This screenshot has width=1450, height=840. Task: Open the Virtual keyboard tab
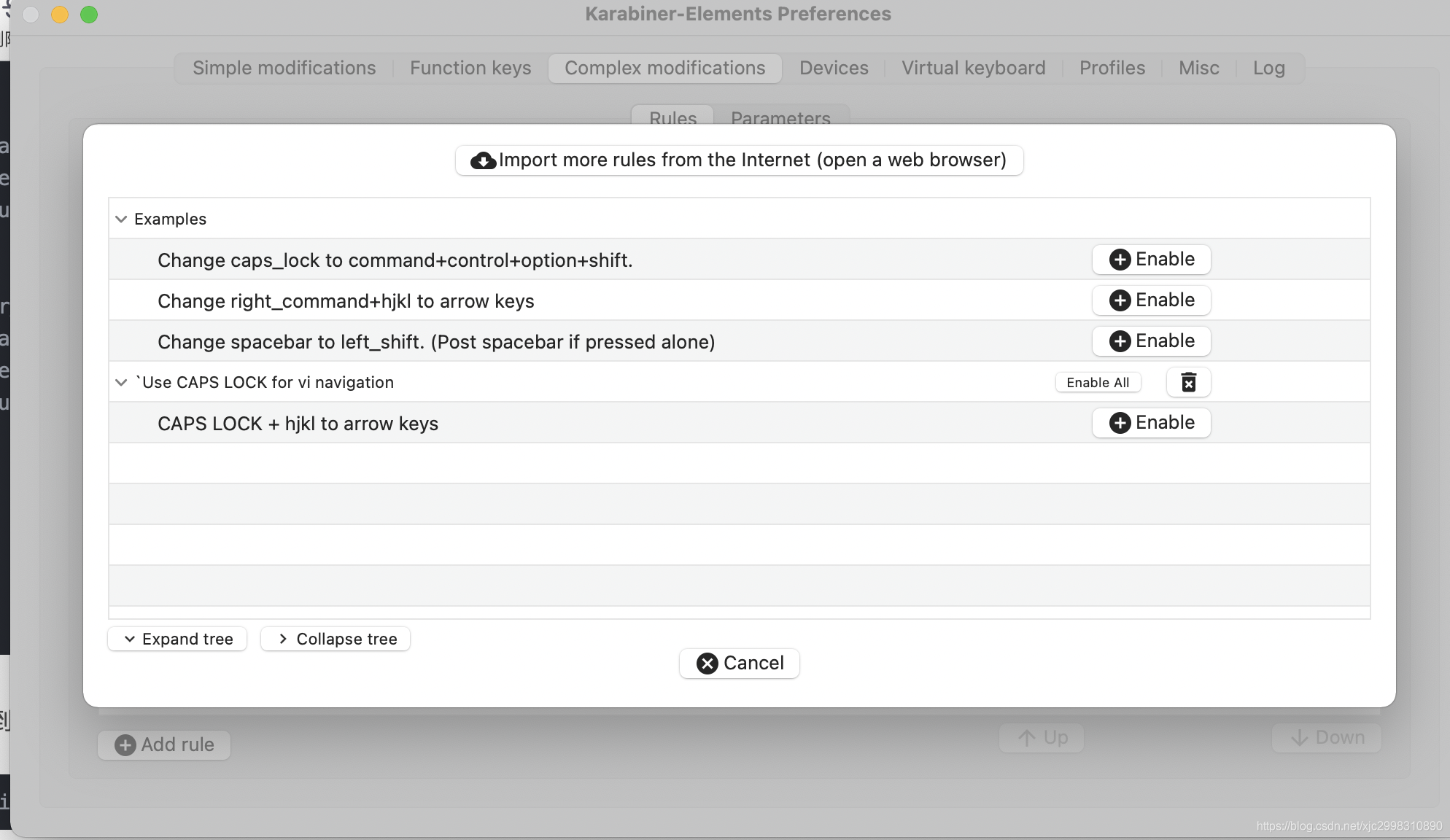point(973,68)
